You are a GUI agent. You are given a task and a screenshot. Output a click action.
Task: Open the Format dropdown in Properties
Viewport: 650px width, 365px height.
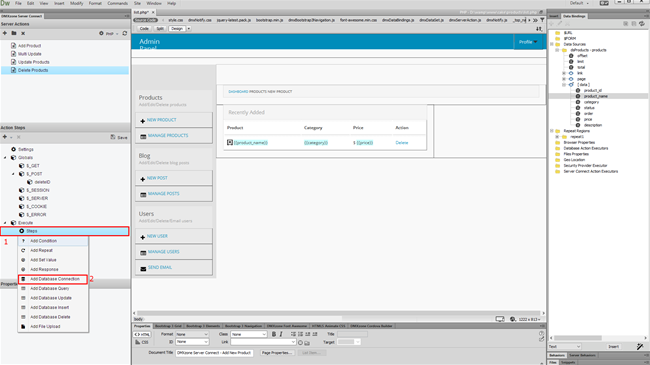tap(192, 334)
